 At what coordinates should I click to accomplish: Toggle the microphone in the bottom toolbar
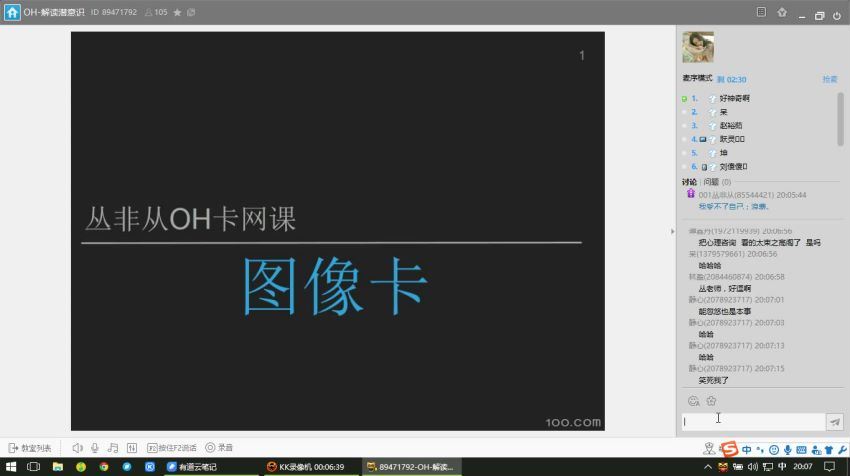95,448
